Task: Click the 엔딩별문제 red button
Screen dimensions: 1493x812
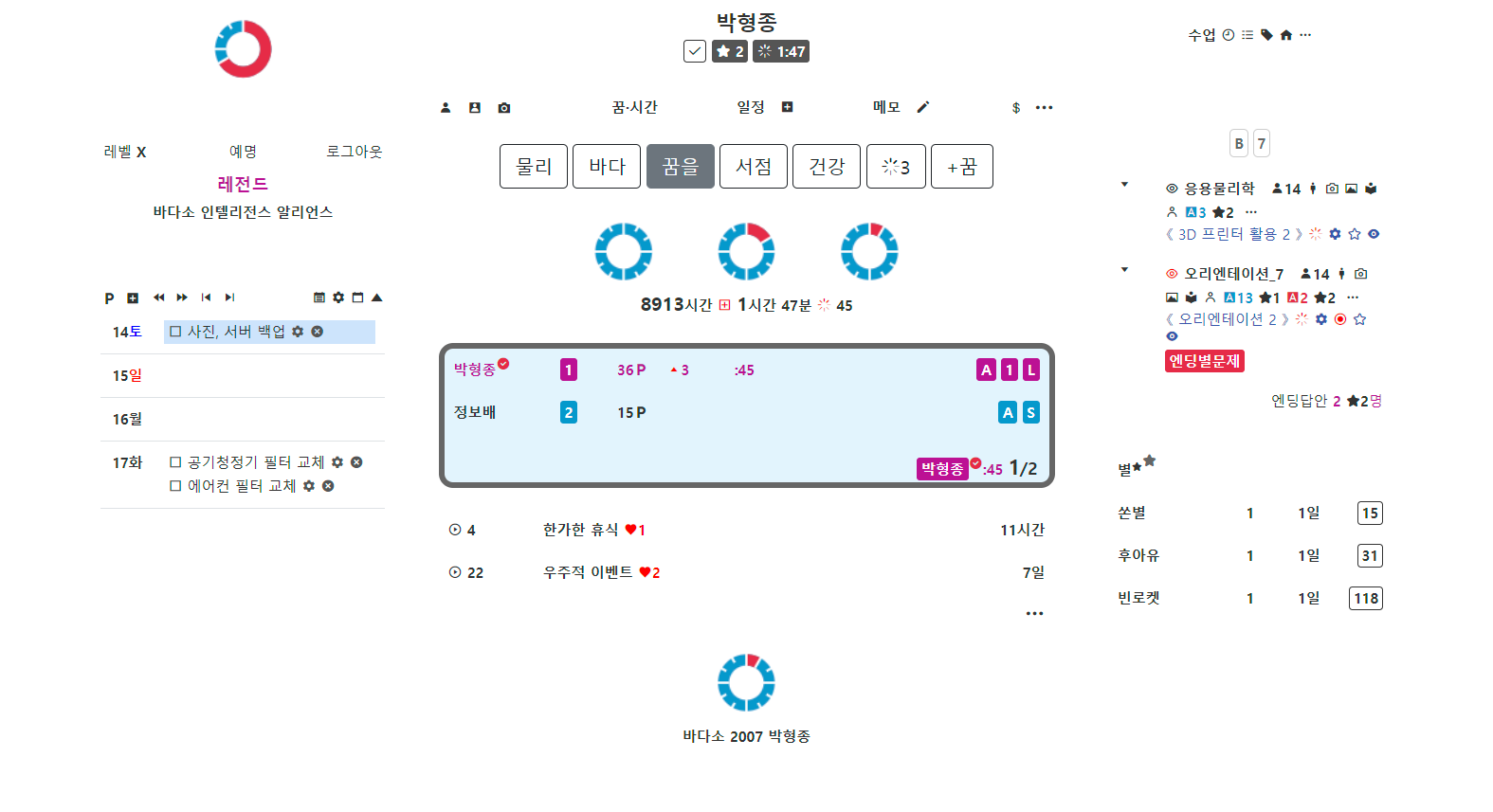Action: (x=1204, y=361)
